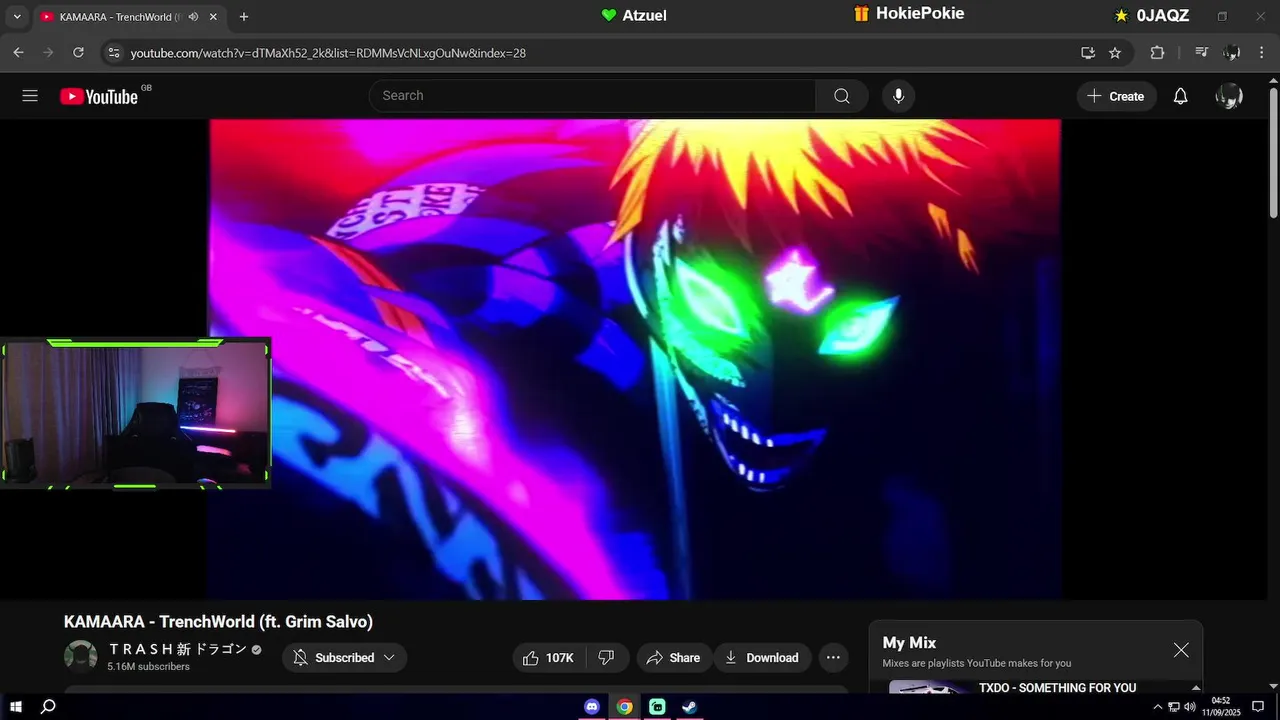Open the Windows Start menu
1280x720 pixels.
tap(16, 707)
